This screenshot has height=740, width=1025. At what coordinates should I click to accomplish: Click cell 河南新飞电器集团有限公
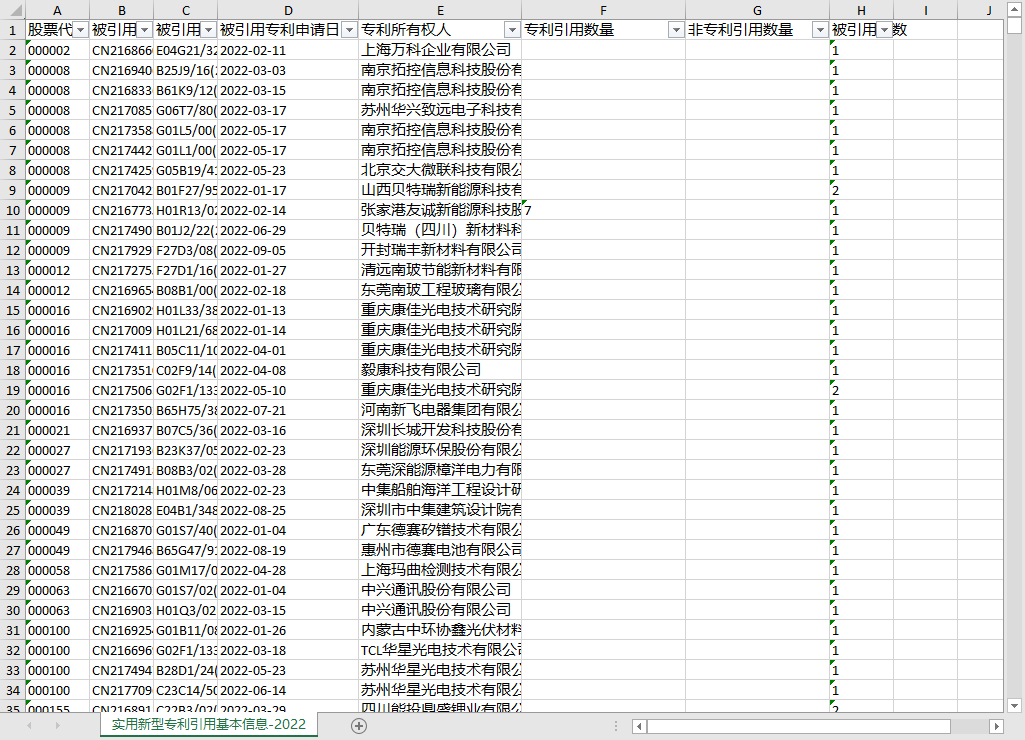click(x=440, y=411)
